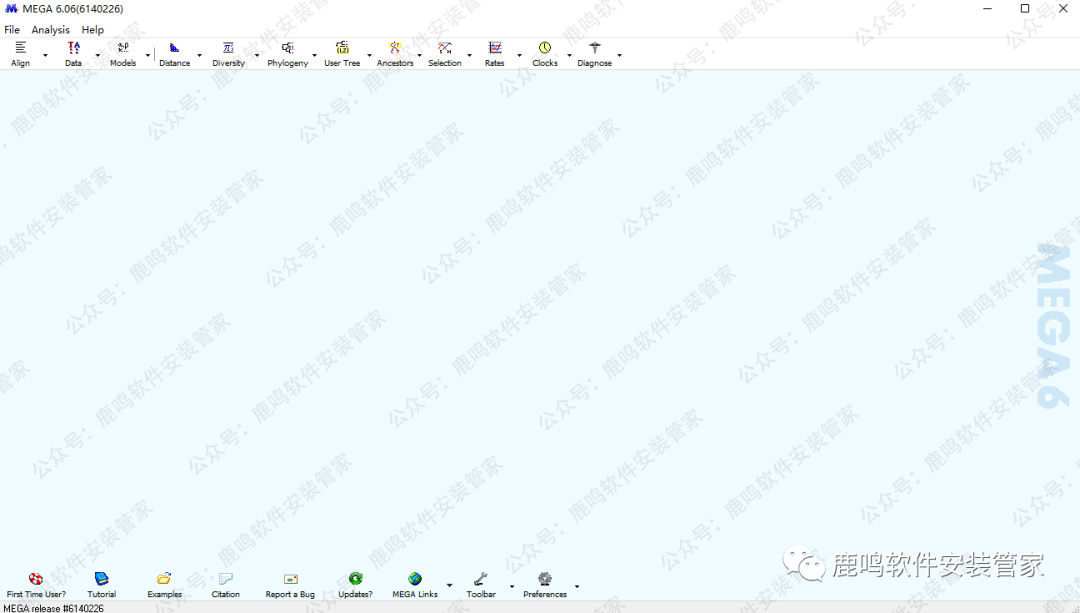Expand the Diagnose dropdown arrow
Viewport: 1080px width, 613px height.
(619, 56)
